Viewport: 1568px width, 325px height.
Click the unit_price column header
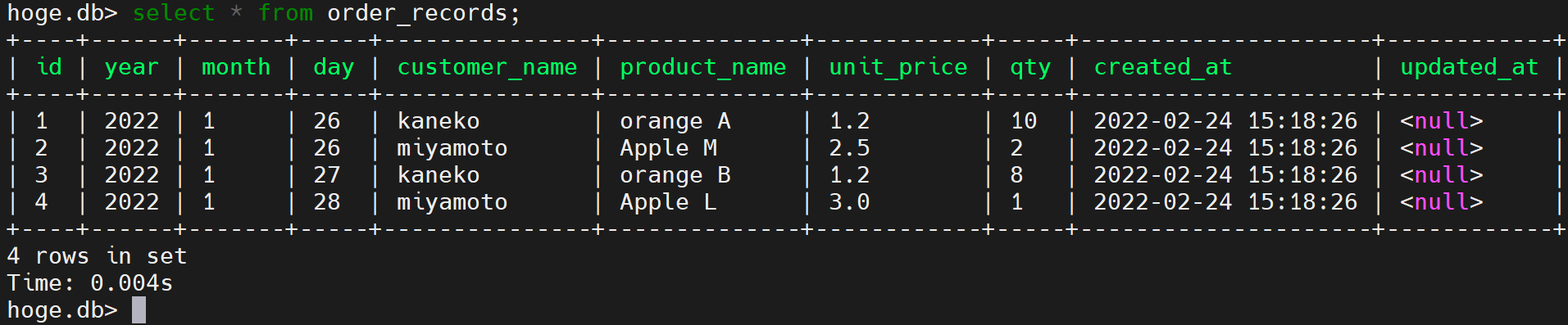(898, 67)
